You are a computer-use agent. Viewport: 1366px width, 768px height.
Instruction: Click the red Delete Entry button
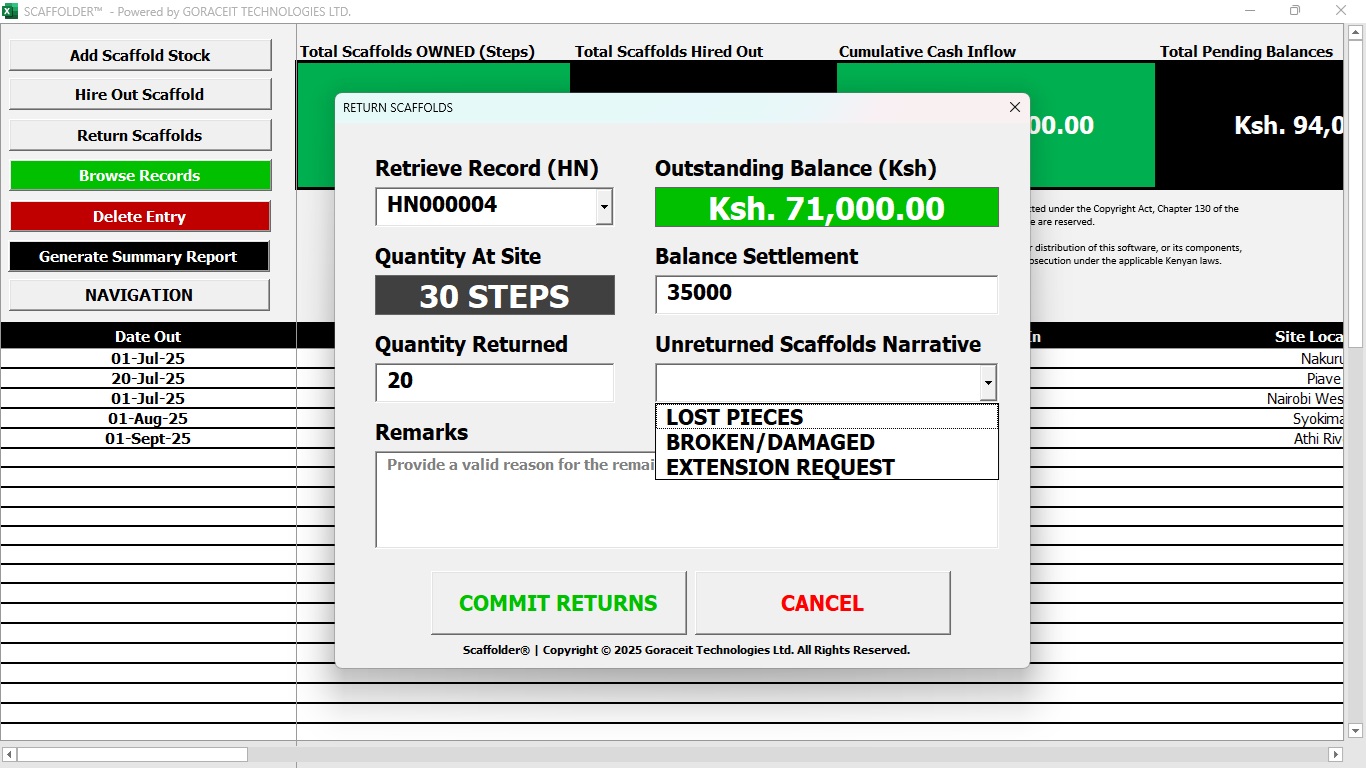pyautogui.click(x=140, y=216)
